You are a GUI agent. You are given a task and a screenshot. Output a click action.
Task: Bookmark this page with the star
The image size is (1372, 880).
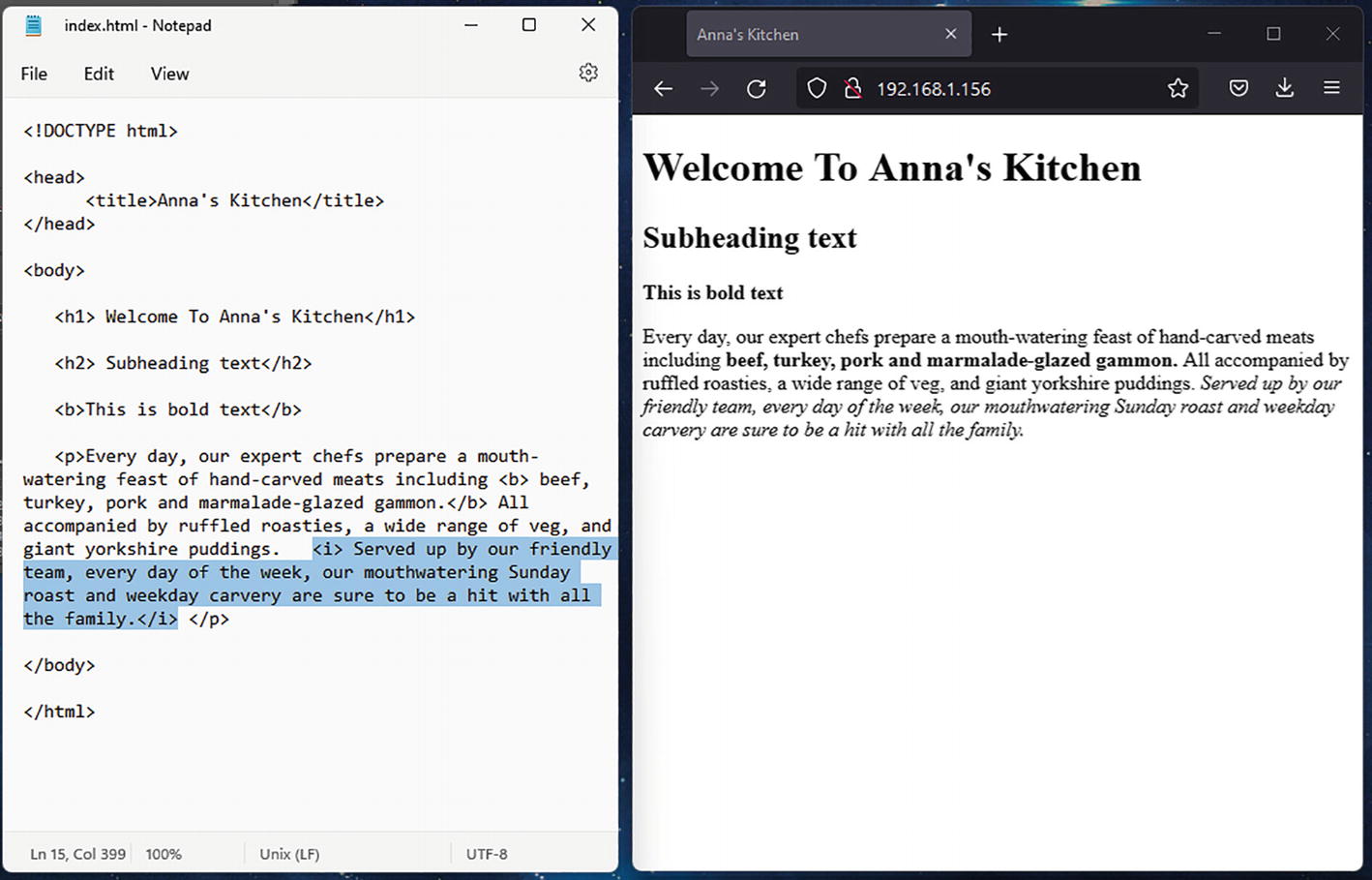point(1178,89)
